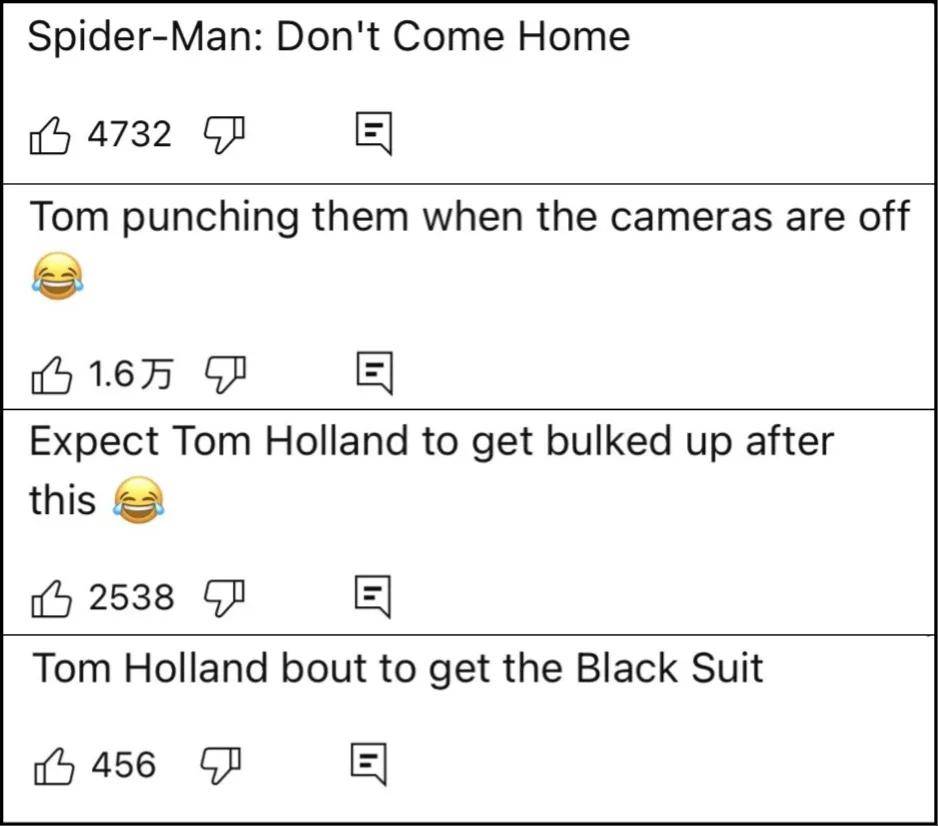Click "Expect Tom Holland to get bulked up" text

click(x=431, y=442)
